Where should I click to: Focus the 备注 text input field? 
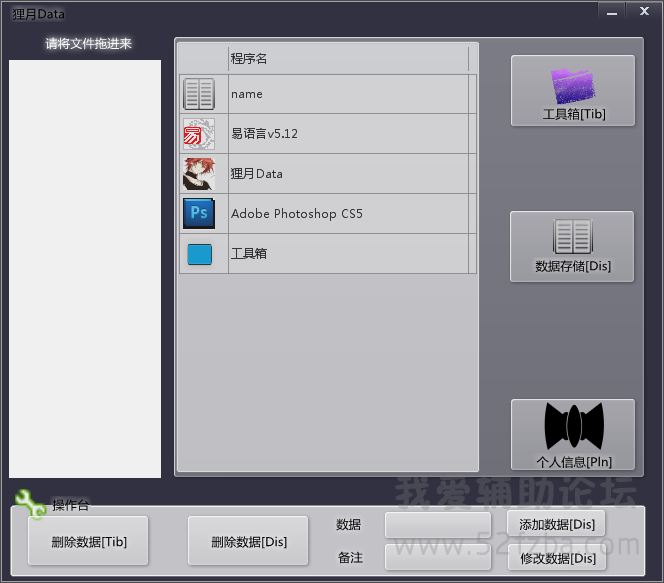point(437,558)
